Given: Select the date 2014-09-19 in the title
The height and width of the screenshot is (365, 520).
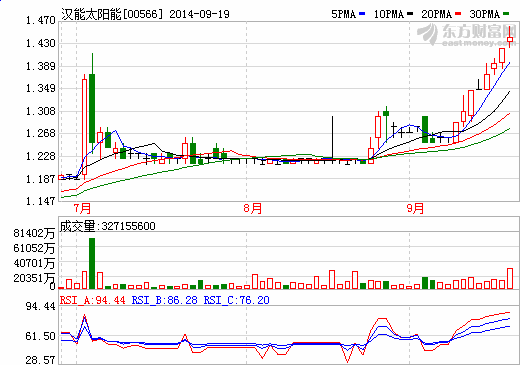Looking at the screenshot, I should [x=199, y=14].
